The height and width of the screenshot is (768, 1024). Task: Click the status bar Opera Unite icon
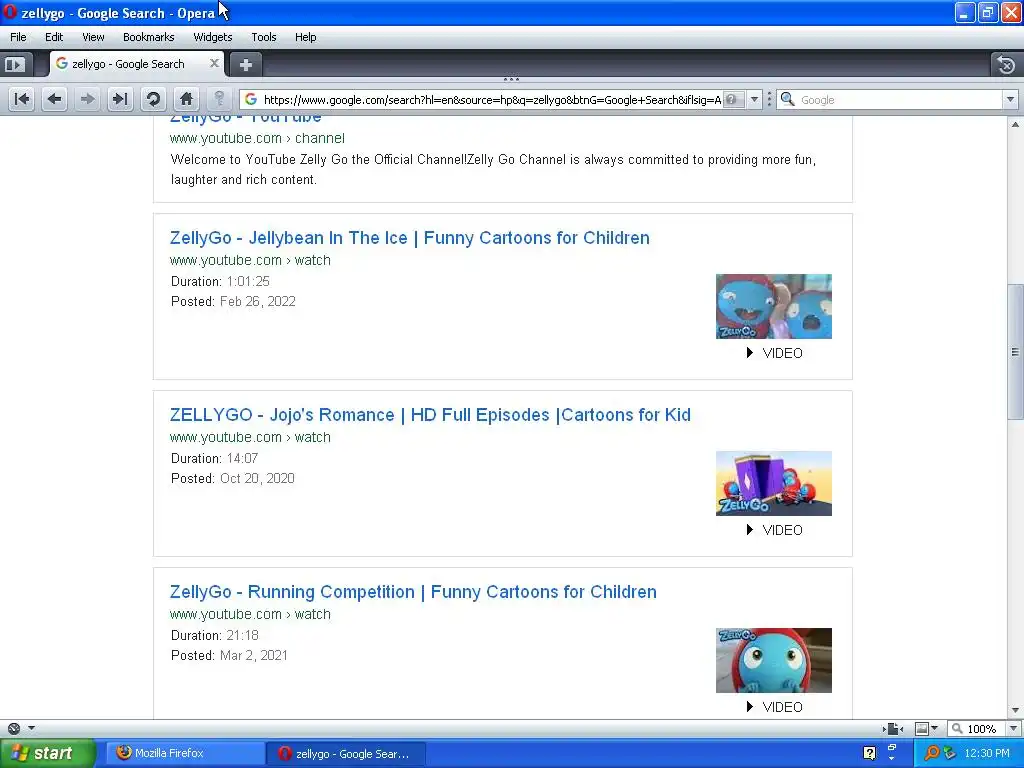point(14,728)
